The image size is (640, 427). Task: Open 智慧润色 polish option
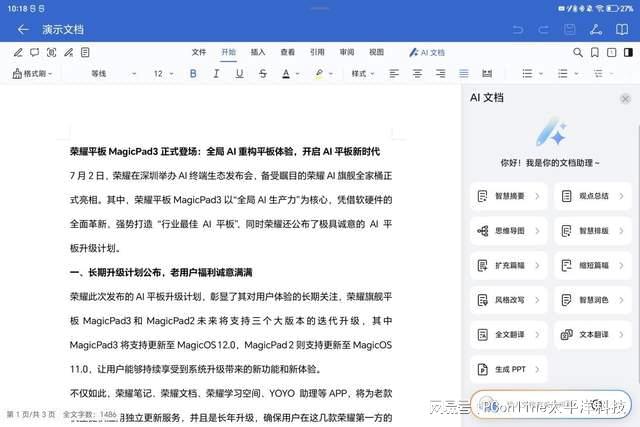pyautogui.click(x=593, y=300)
